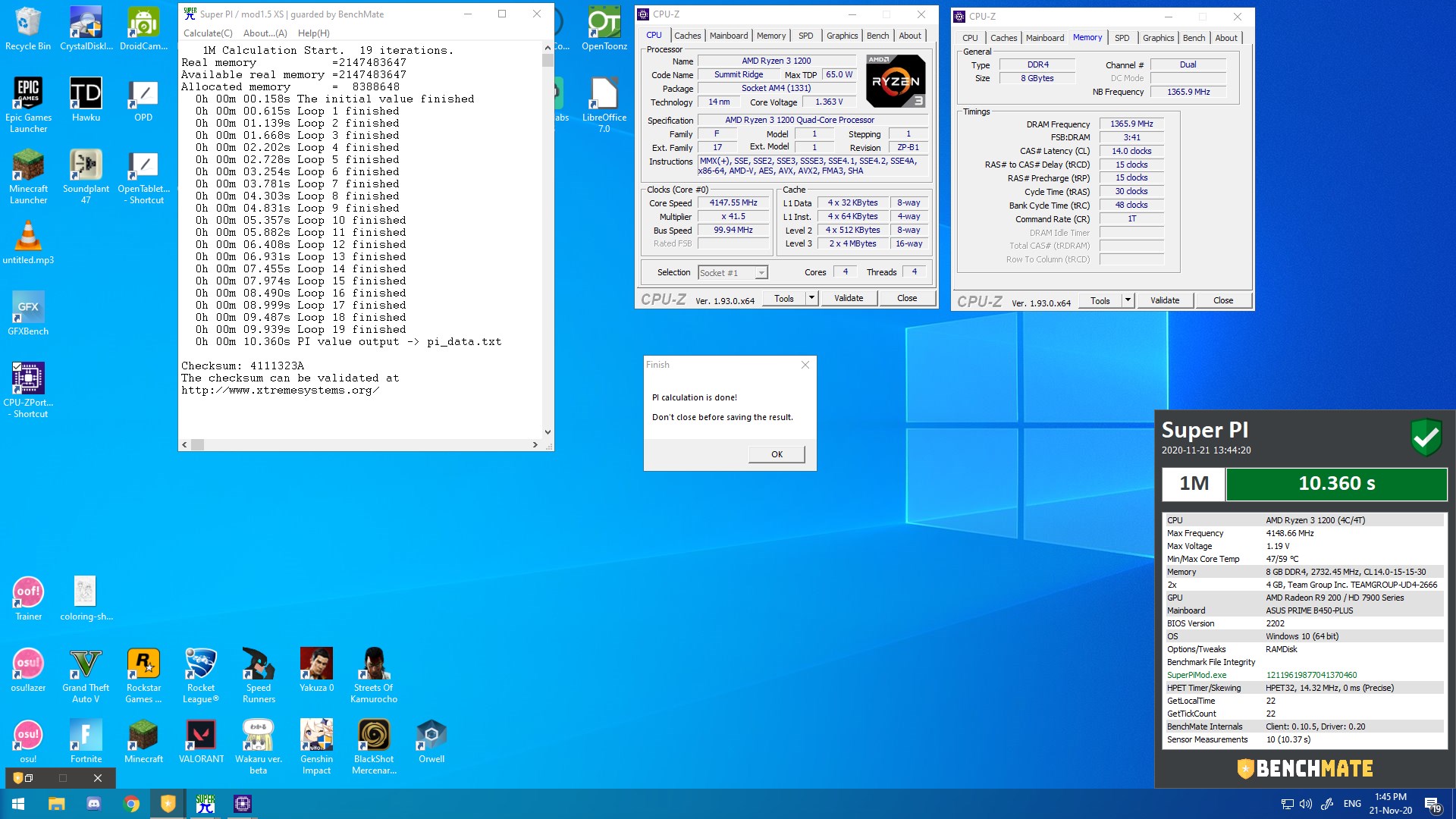Open the Yakuza 0 shortcut
Screen dimensions: 1456x819
[x=316, y=670]
